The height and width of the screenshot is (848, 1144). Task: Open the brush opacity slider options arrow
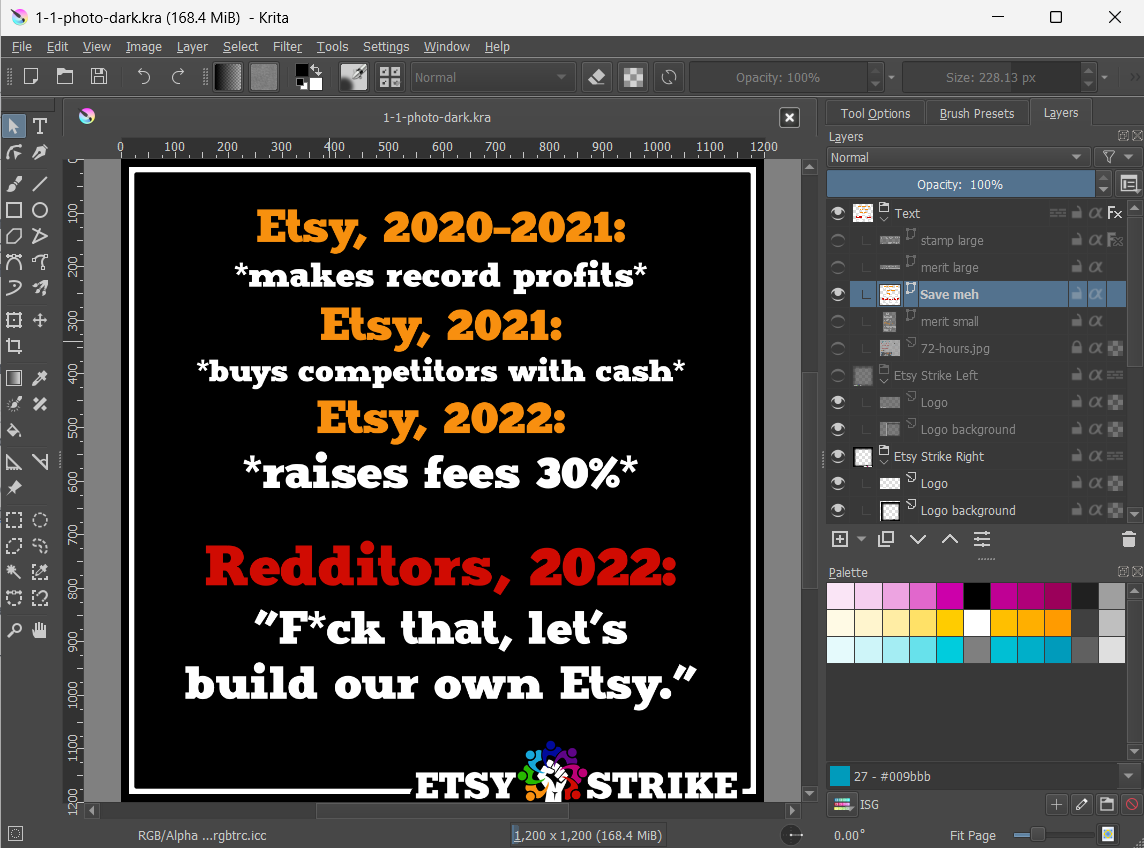[x=891, y=77]
